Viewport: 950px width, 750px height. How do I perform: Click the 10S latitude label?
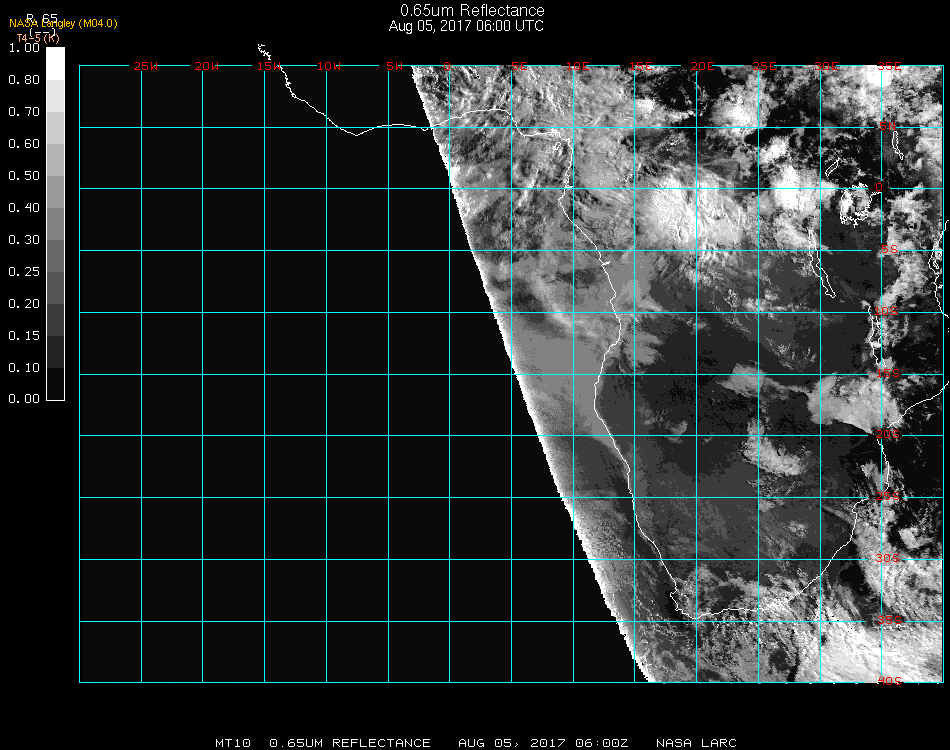pos(888,312)
